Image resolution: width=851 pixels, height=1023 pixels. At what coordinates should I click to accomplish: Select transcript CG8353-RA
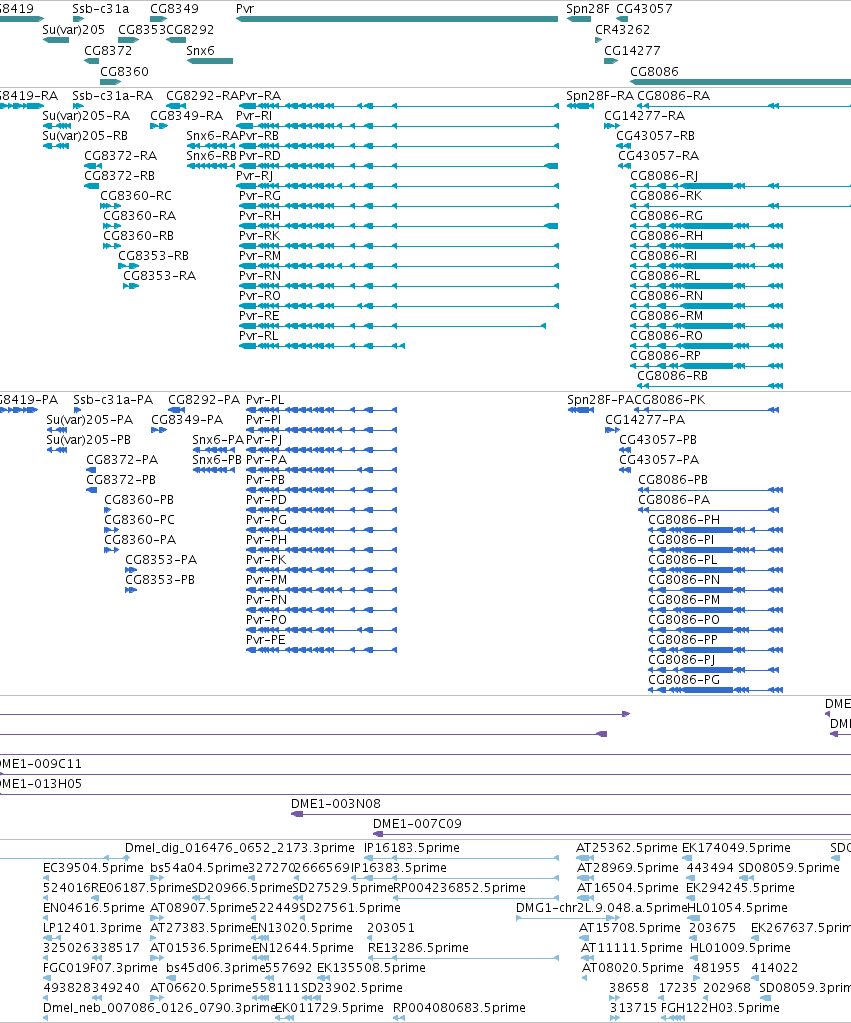131,286
